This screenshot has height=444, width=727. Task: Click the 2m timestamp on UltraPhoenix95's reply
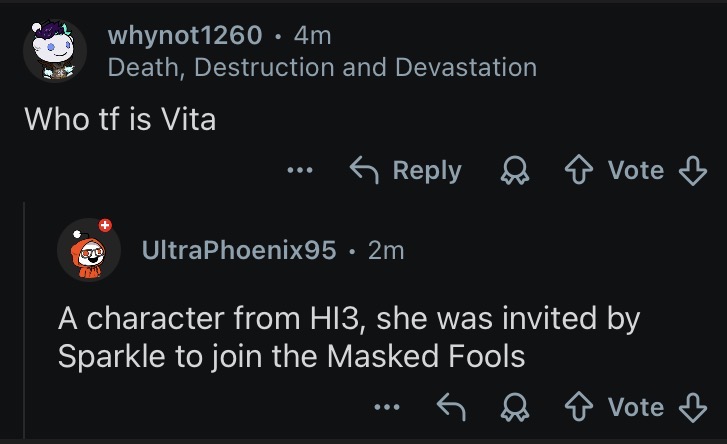pos(386,250)
